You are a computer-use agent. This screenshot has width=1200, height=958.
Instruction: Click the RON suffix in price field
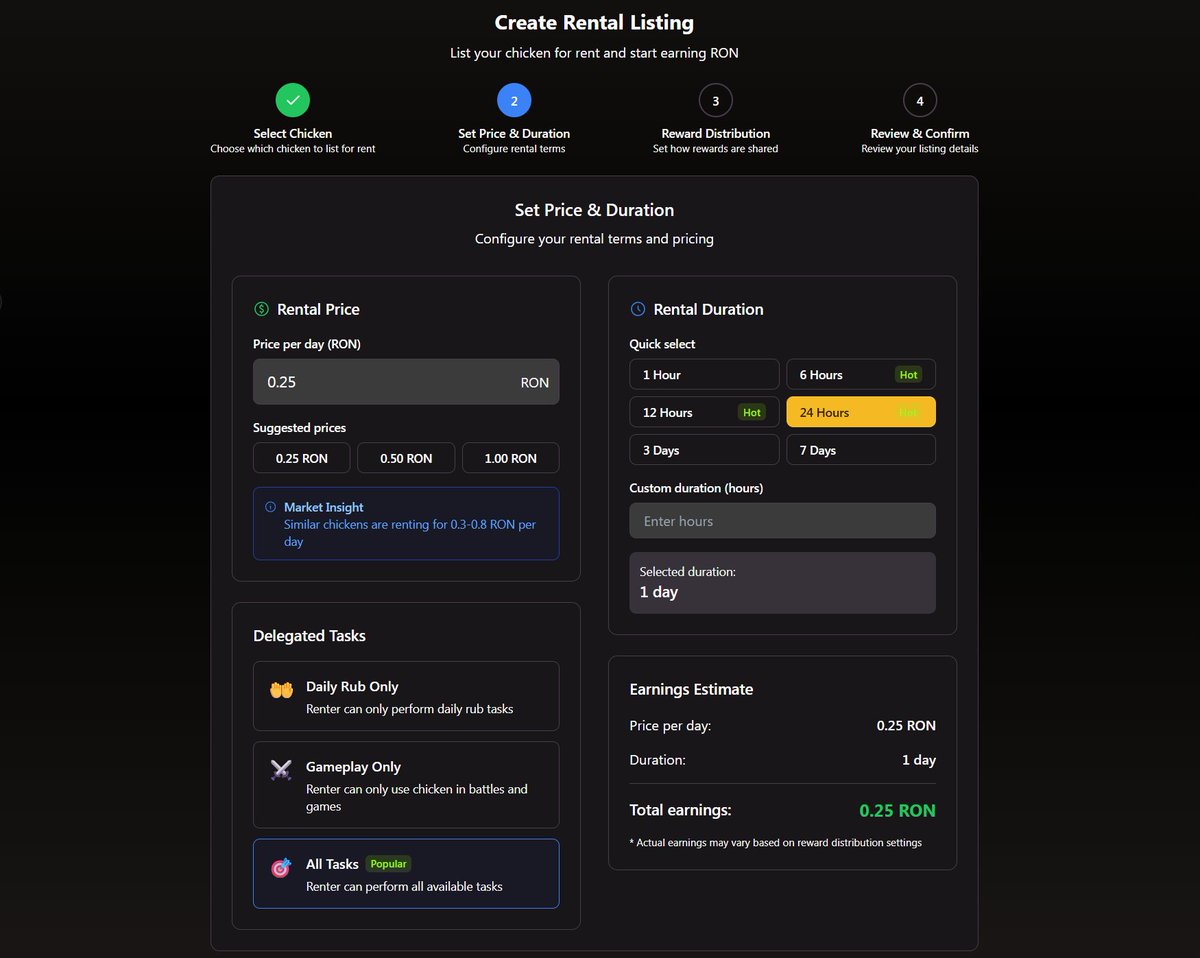pyautogui.click(x=535, y=383)
